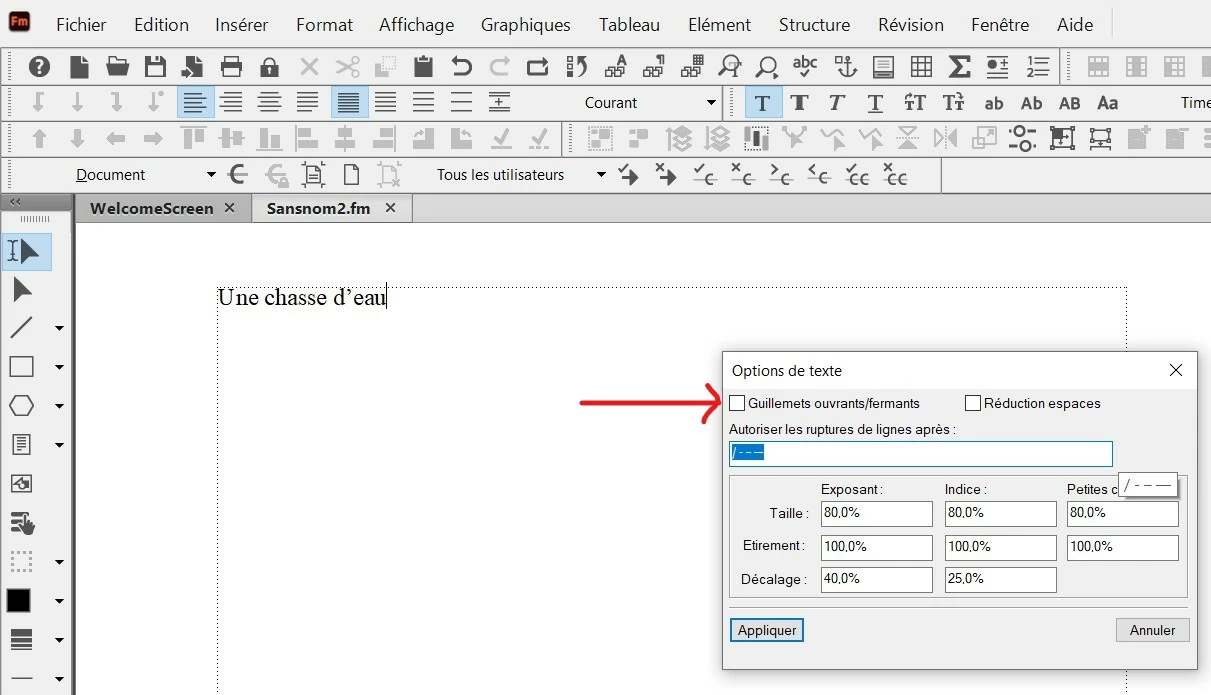This screenshot has height=695, width=1211.
Task: Click the Petites capitales Etirement 100,0% field
Action: pos(1123,547)
